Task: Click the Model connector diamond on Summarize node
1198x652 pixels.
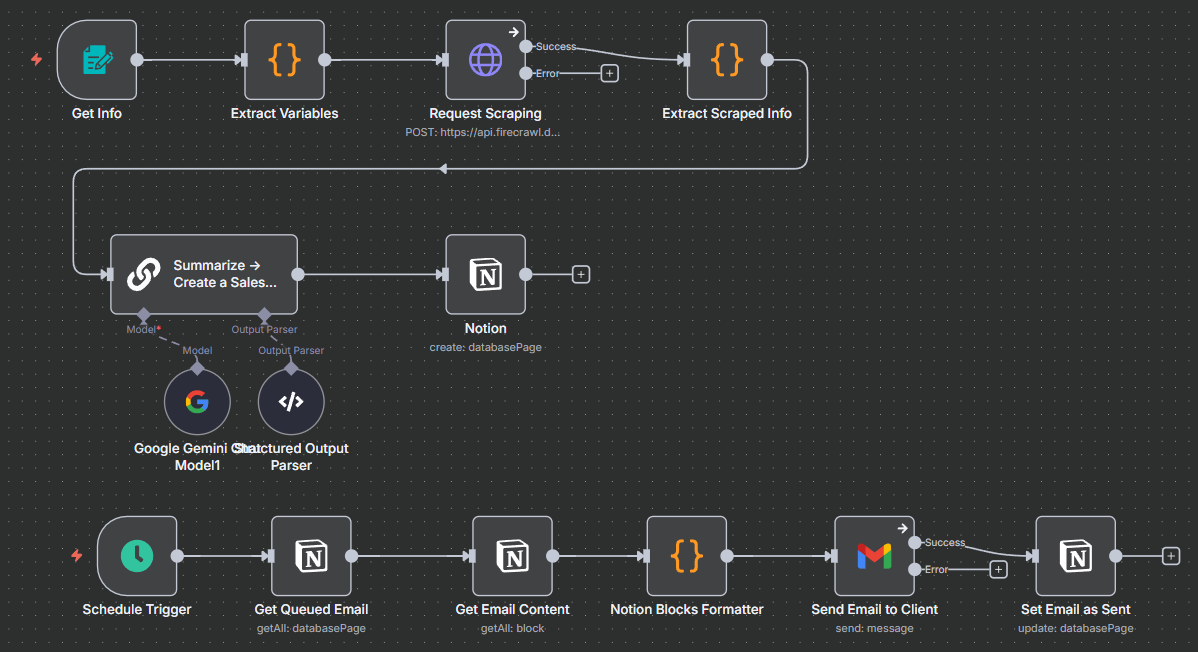Action: pyautogui.click(x=144, y=314)
